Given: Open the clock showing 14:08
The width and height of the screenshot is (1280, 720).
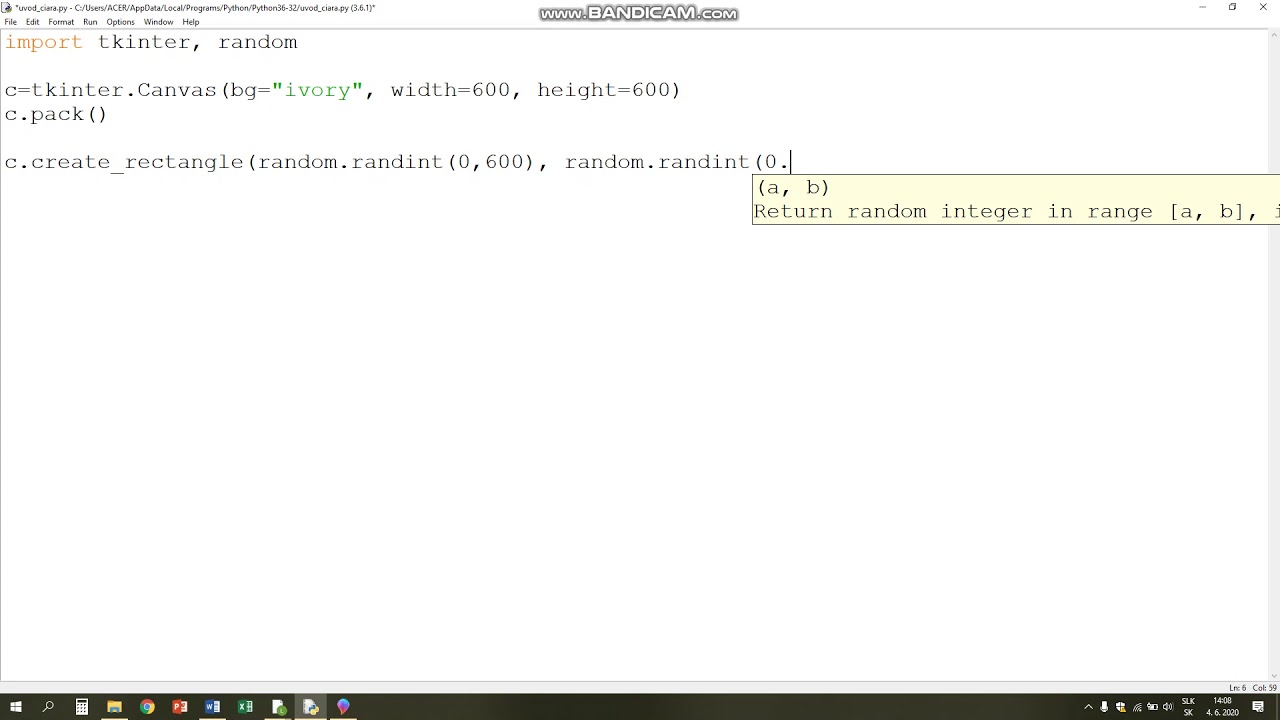Looking at the screenshot, I should pyautogui.click(x=1222, y=707).
